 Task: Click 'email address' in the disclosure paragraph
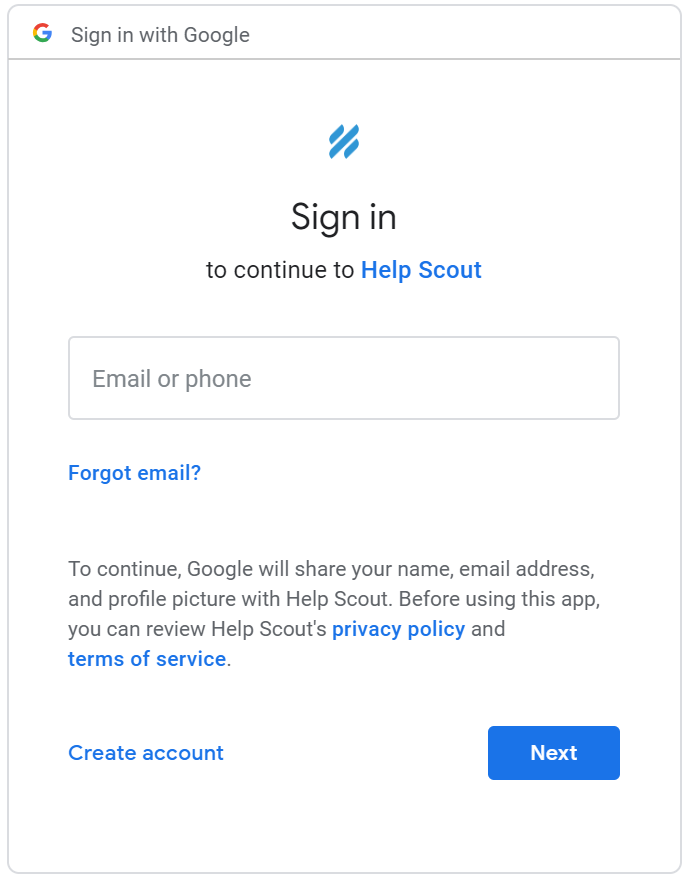pos(527,569)
